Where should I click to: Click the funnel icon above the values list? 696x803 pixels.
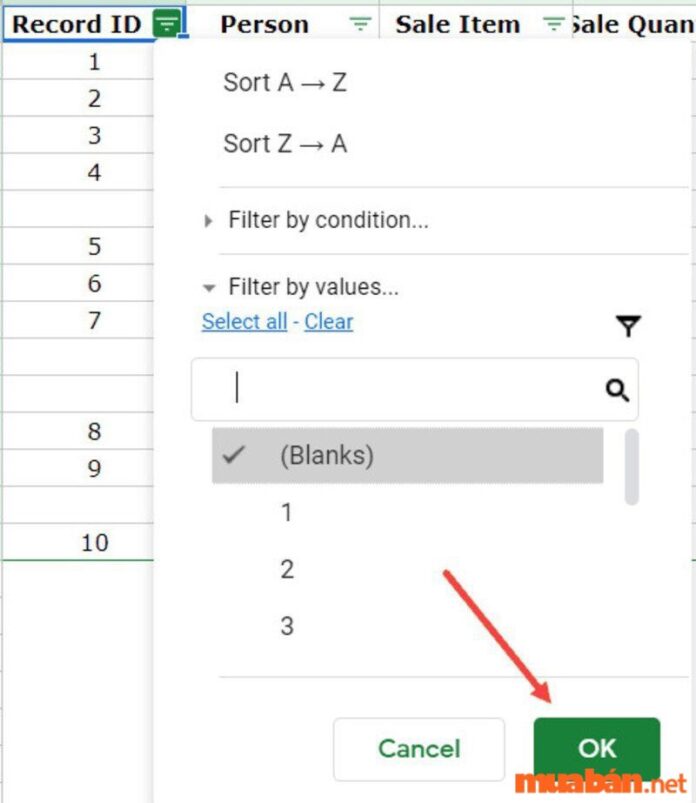pyautogui.click(x=628, y=325)
